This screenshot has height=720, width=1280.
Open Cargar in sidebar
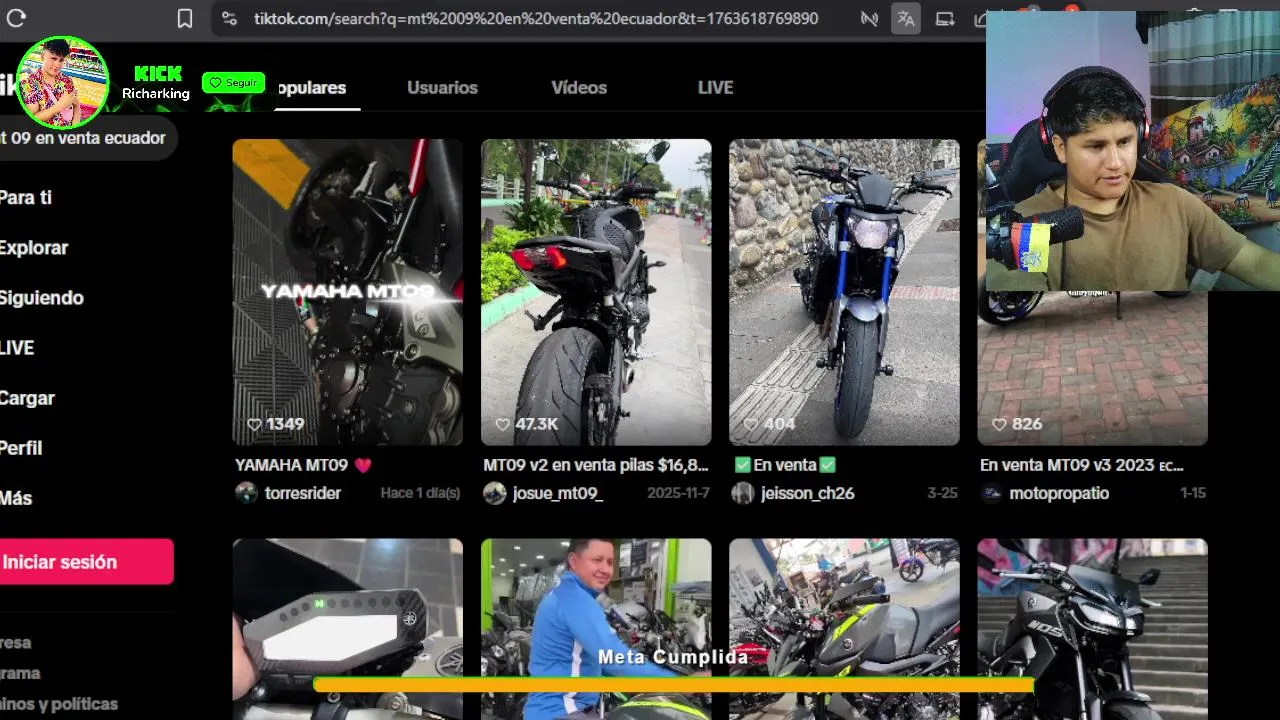28,397
